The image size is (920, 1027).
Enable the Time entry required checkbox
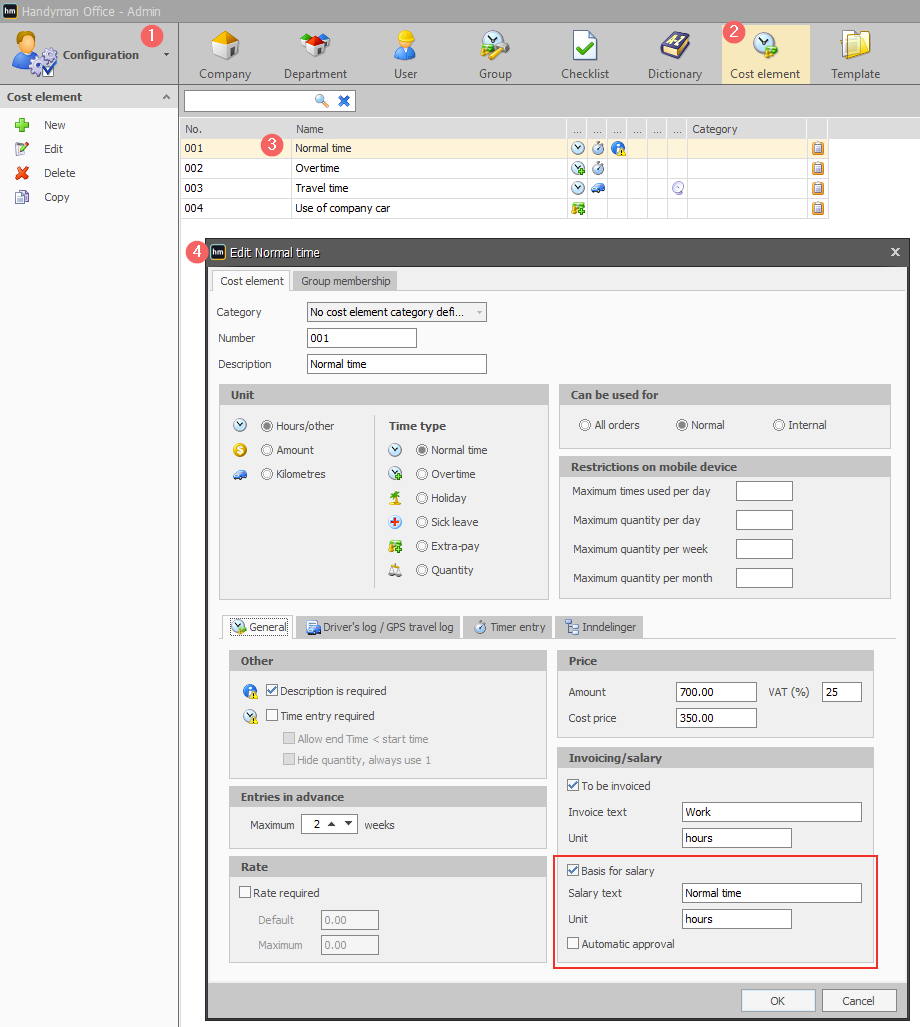pos(272,715)
